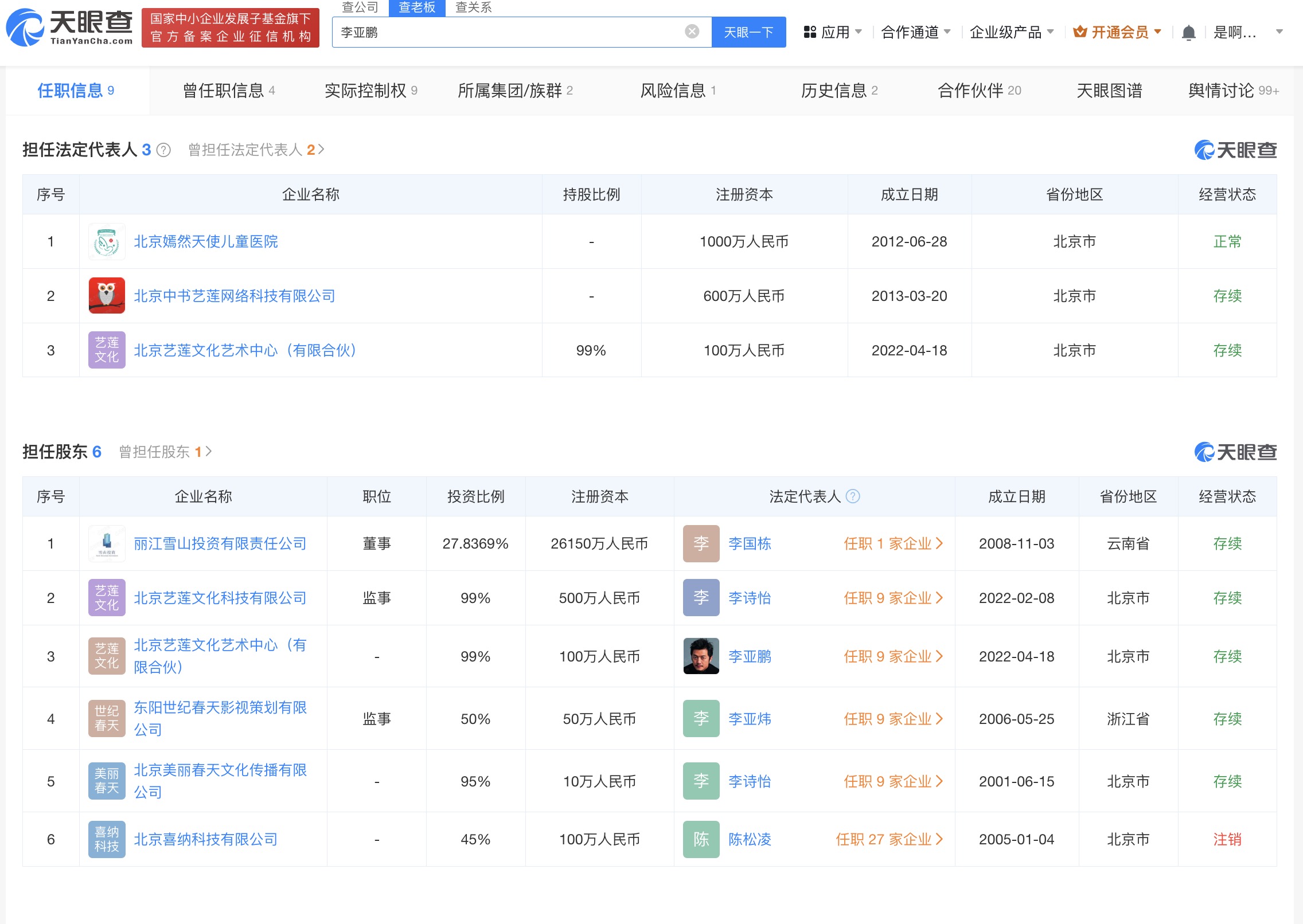Select the 查公司 search mode tab
Viewport: 1303px width, 924px height.
point(360,7)
